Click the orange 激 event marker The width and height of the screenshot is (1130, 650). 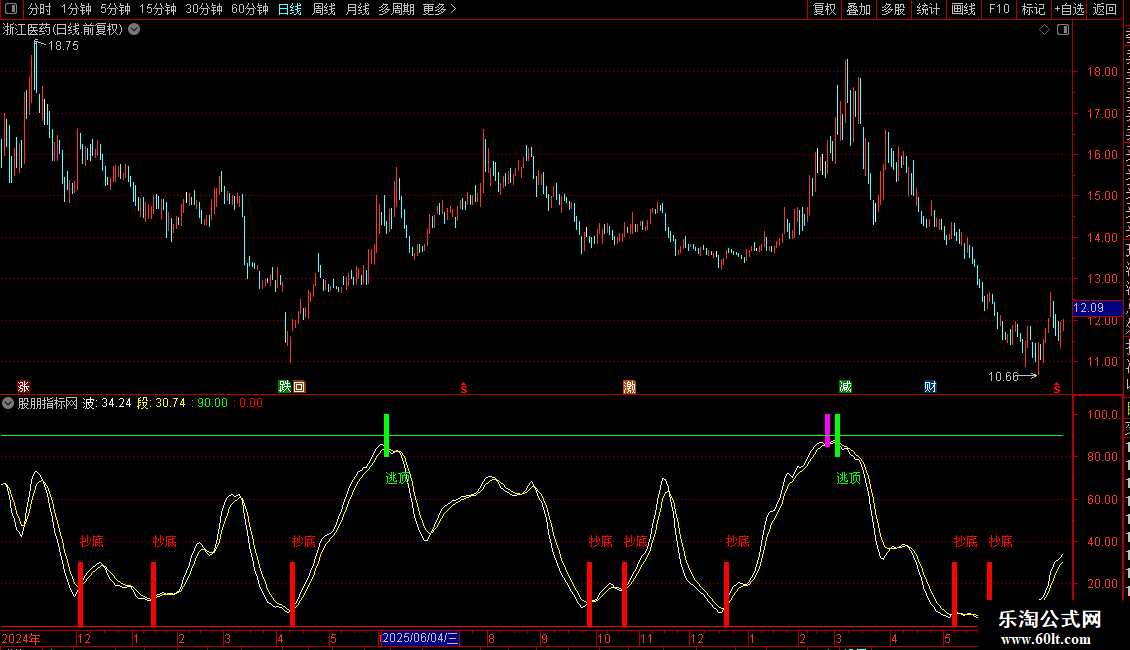[629, 387]
